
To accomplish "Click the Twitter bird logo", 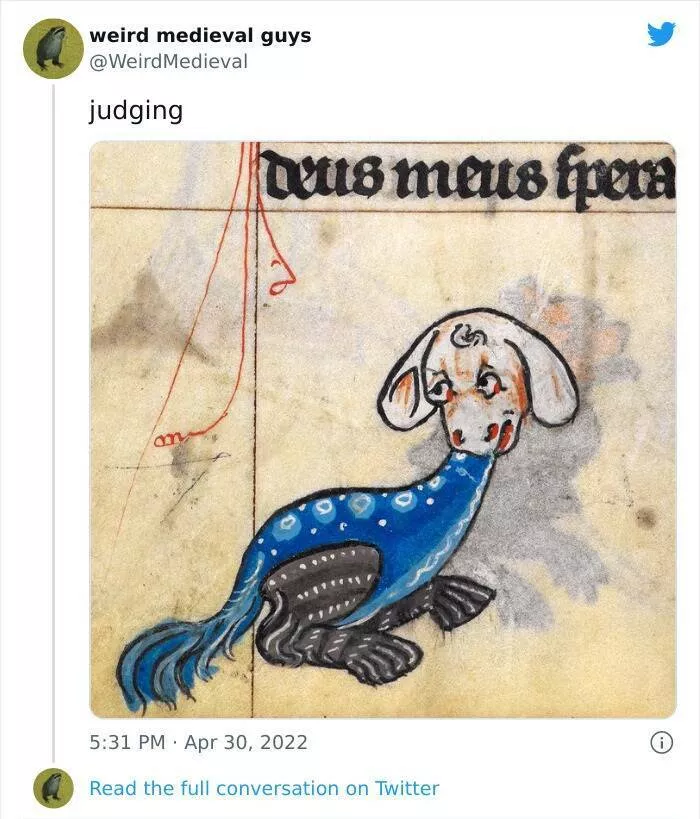I will pyautogui.click(x=661, y=34).
